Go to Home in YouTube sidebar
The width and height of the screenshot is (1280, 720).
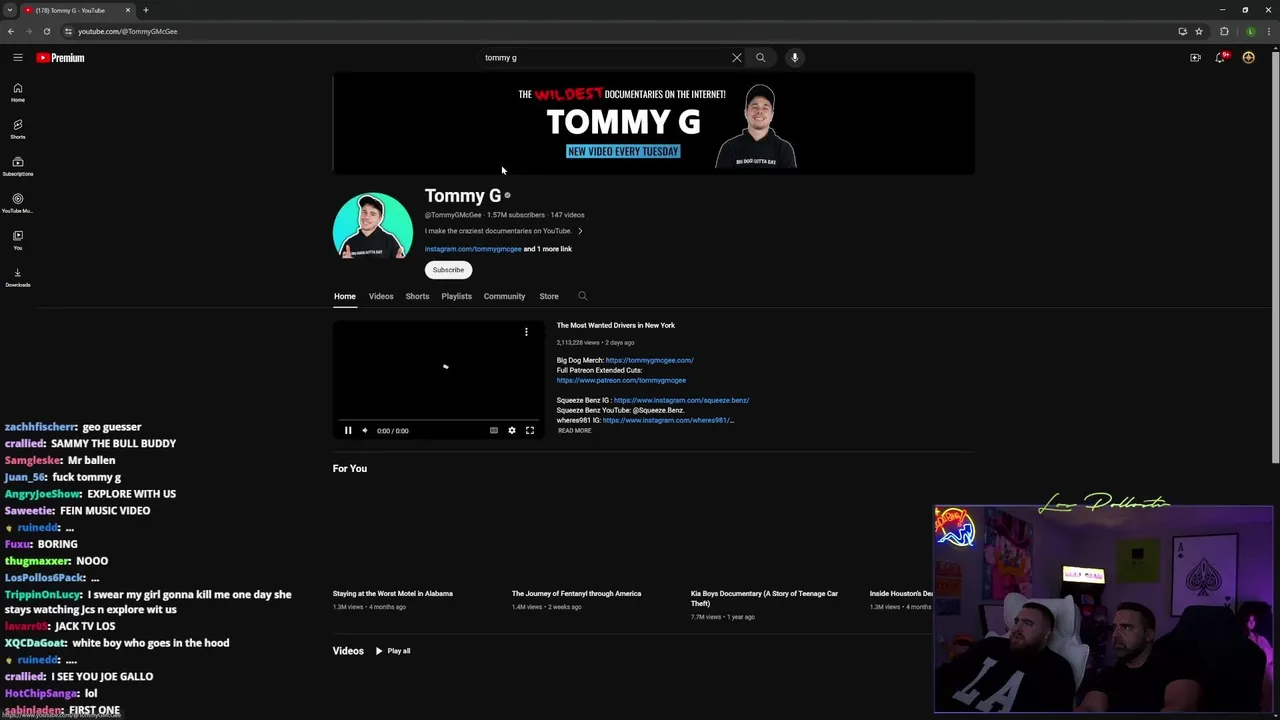(x=18, y=92)
